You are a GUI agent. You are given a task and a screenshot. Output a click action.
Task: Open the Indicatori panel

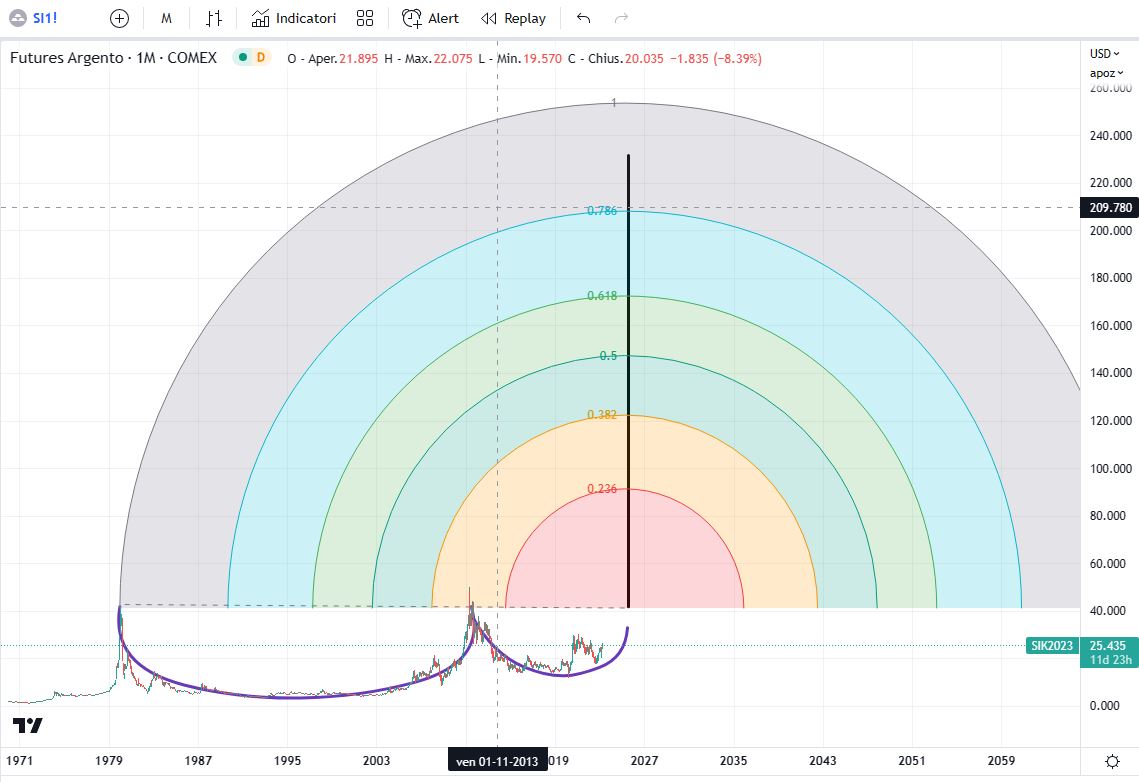(x=293, y=18)
